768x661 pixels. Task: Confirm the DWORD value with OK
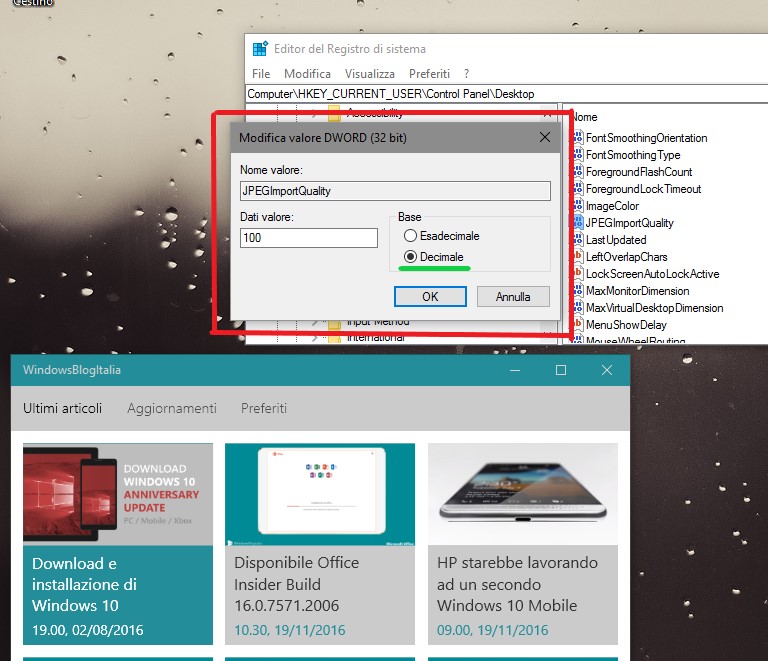pyautogui.click(x=430, y=297)
